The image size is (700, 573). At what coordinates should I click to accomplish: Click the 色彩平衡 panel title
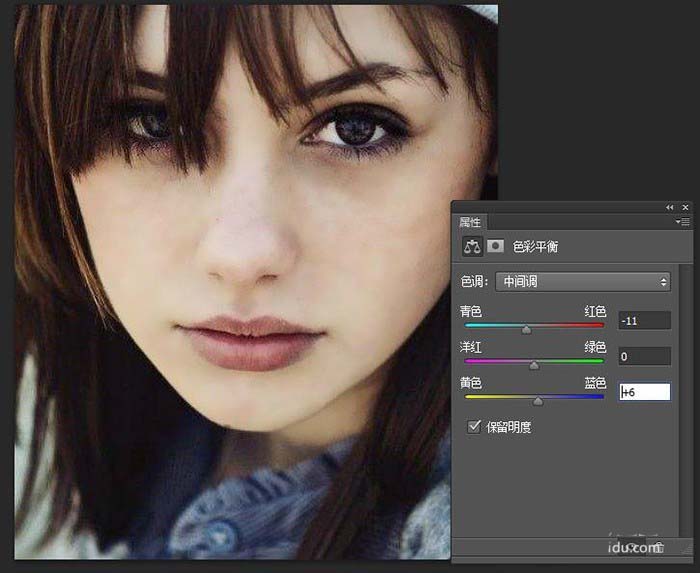click(535, 246)
